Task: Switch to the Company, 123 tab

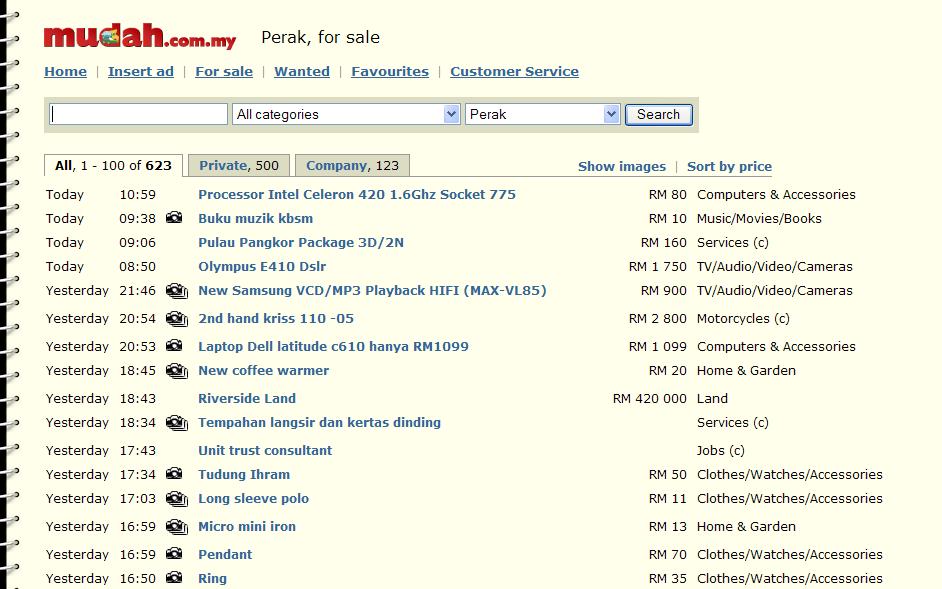Action: point(353,166)
